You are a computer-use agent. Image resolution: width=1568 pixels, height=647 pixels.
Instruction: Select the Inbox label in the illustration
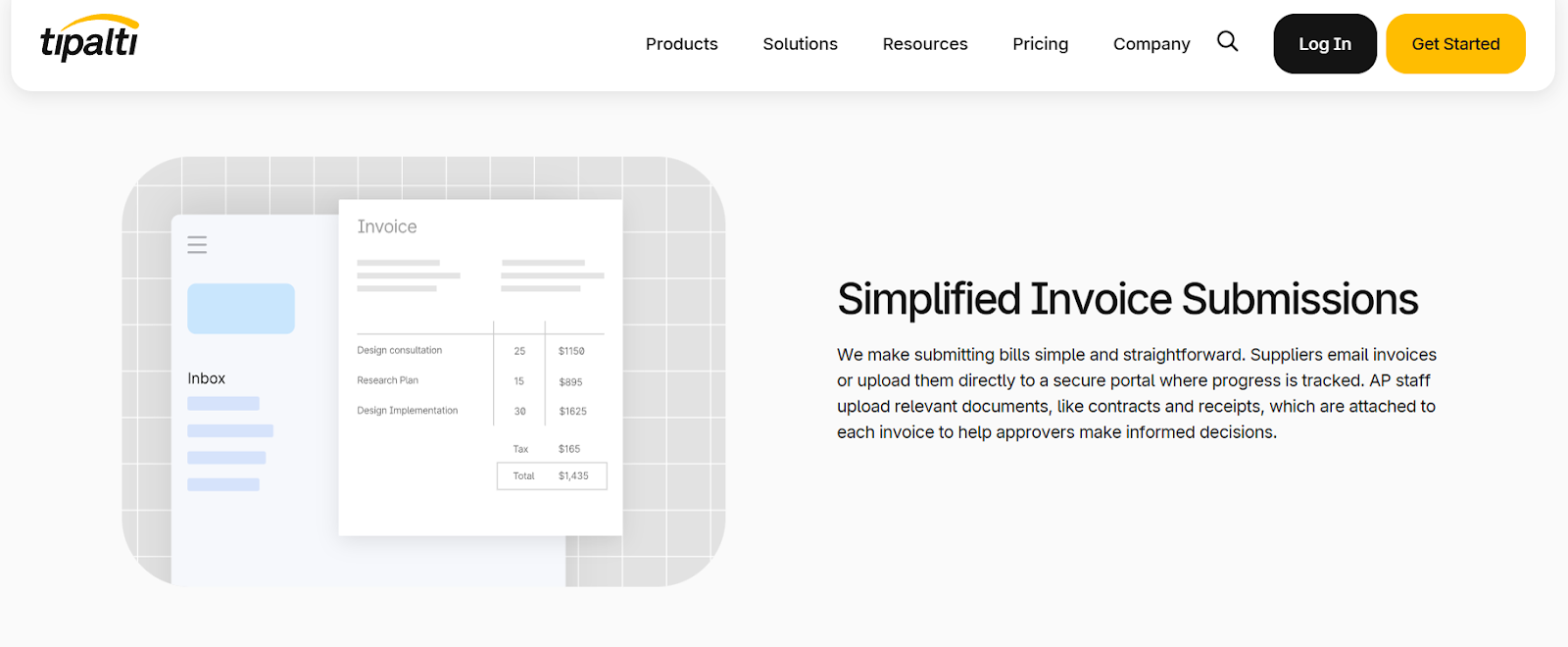(x=207, y=378)
